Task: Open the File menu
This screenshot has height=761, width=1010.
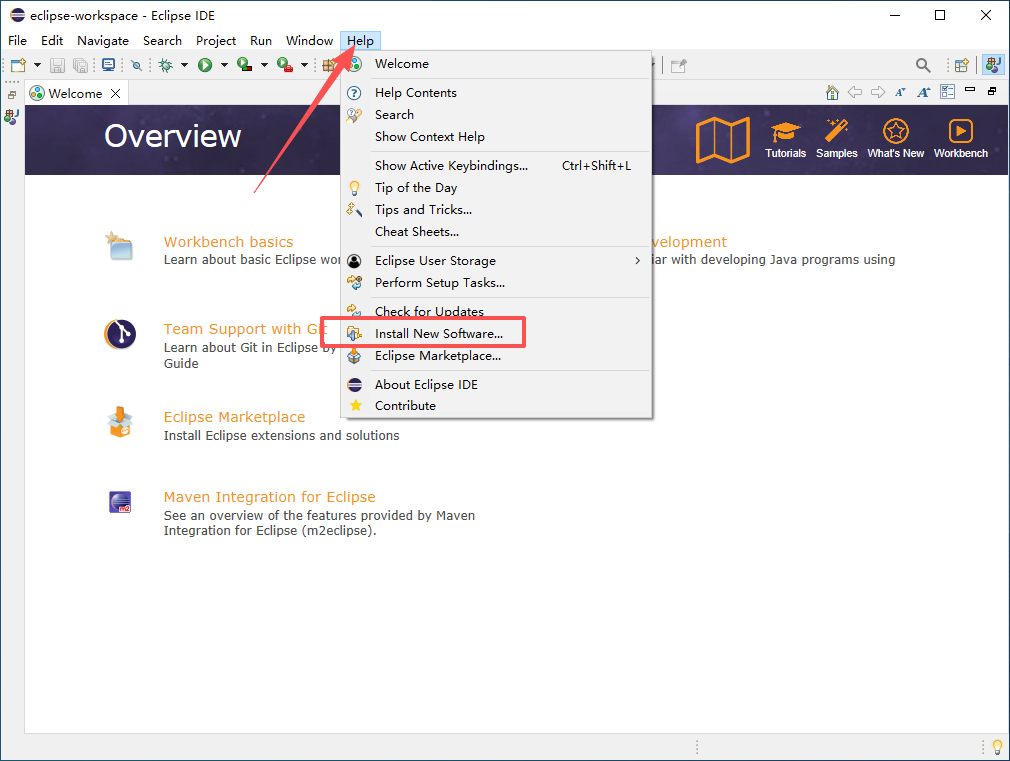Action: click(x=17, y=41)
